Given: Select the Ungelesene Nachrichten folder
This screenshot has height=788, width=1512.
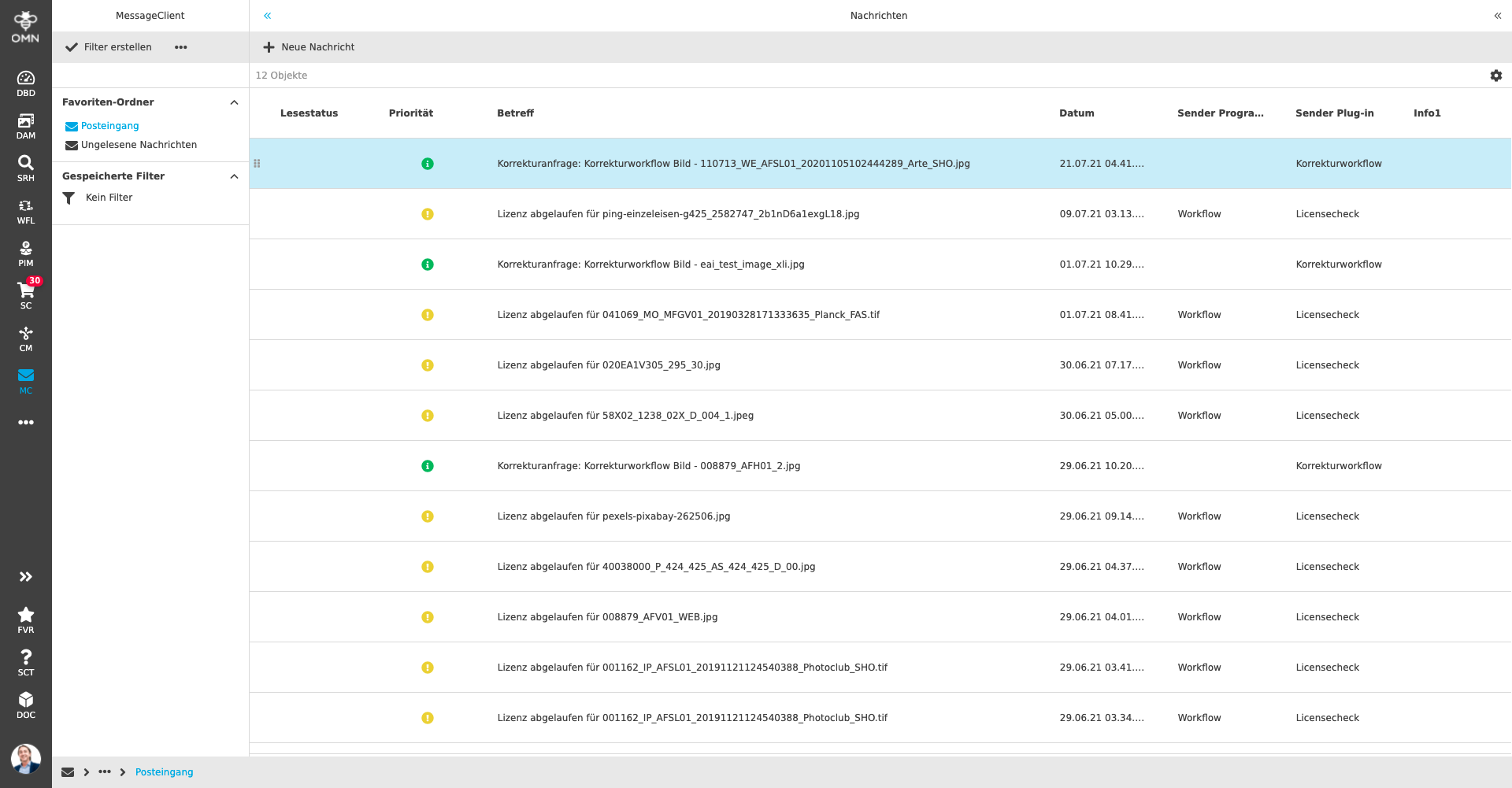Looking at the screenshot, I should (139, 145).
